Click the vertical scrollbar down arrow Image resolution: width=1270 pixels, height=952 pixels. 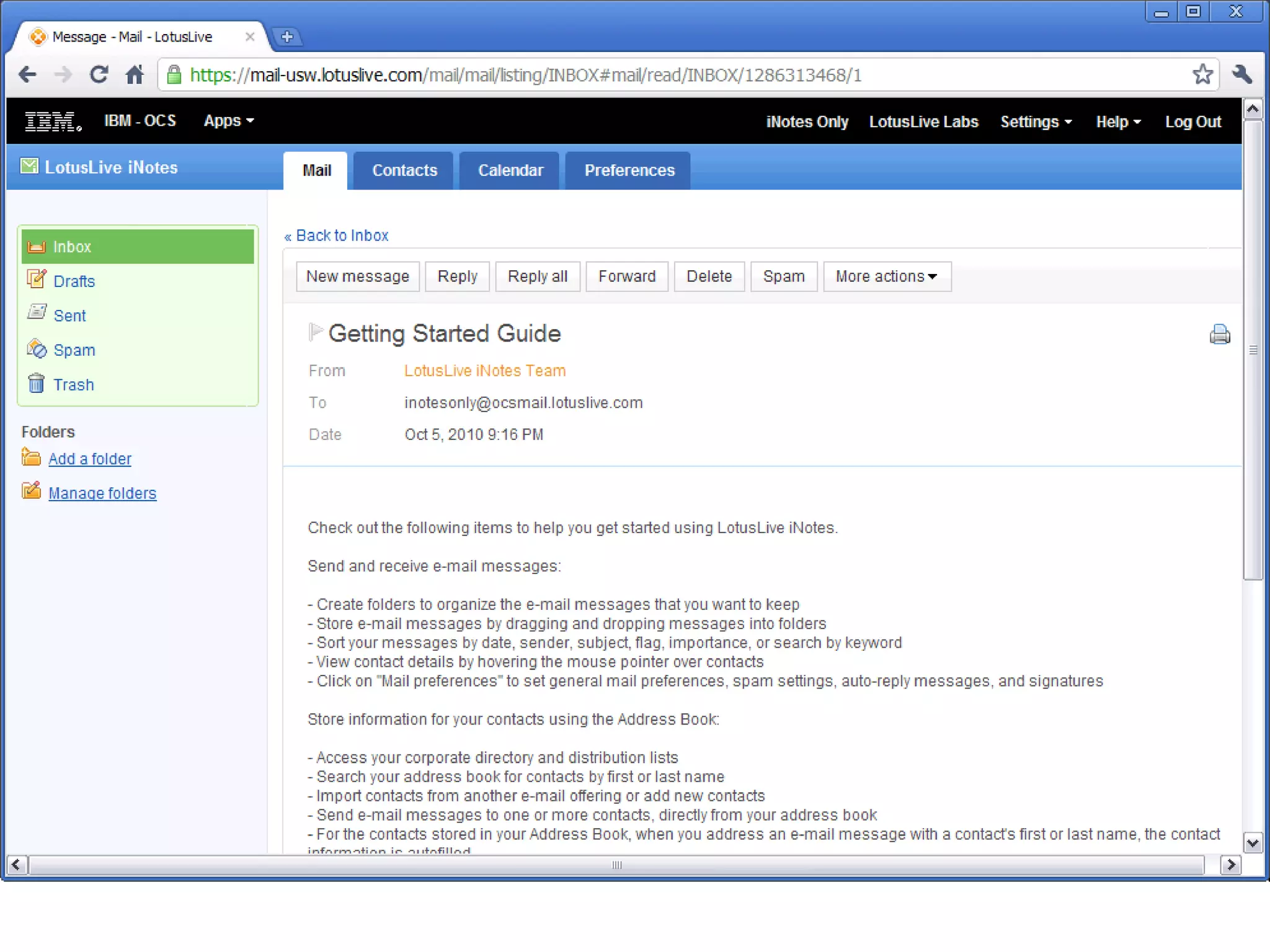1253,843
